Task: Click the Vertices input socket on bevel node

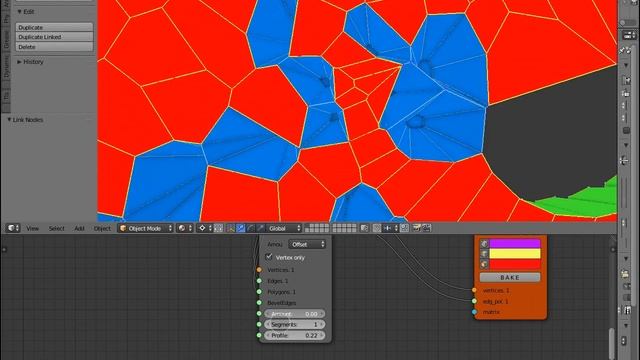Action: 259,270
